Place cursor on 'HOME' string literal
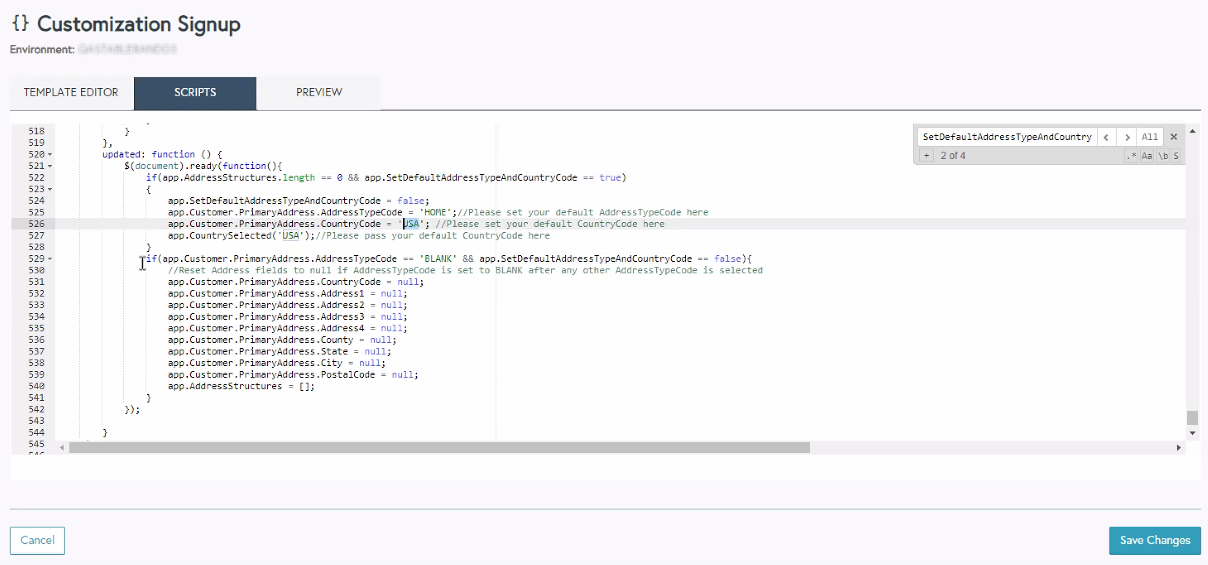Image resolution: width=1208 pixels, height=565 pixels. coord(435,212)
